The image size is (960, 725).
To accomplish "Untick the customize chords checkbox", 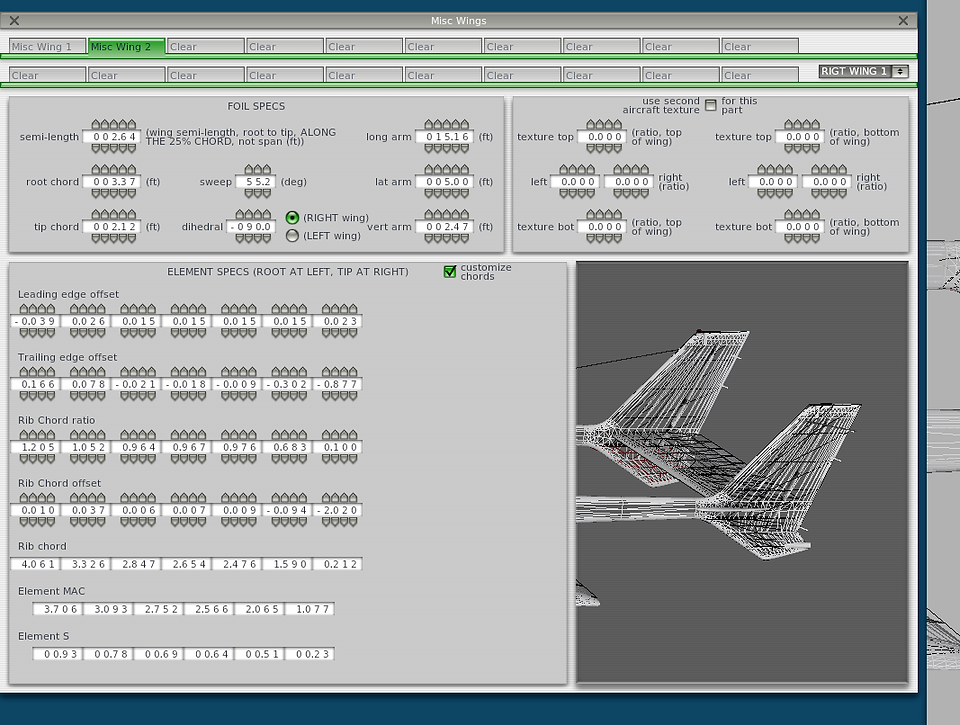I will pyautogui.click(x=450, y=271).
